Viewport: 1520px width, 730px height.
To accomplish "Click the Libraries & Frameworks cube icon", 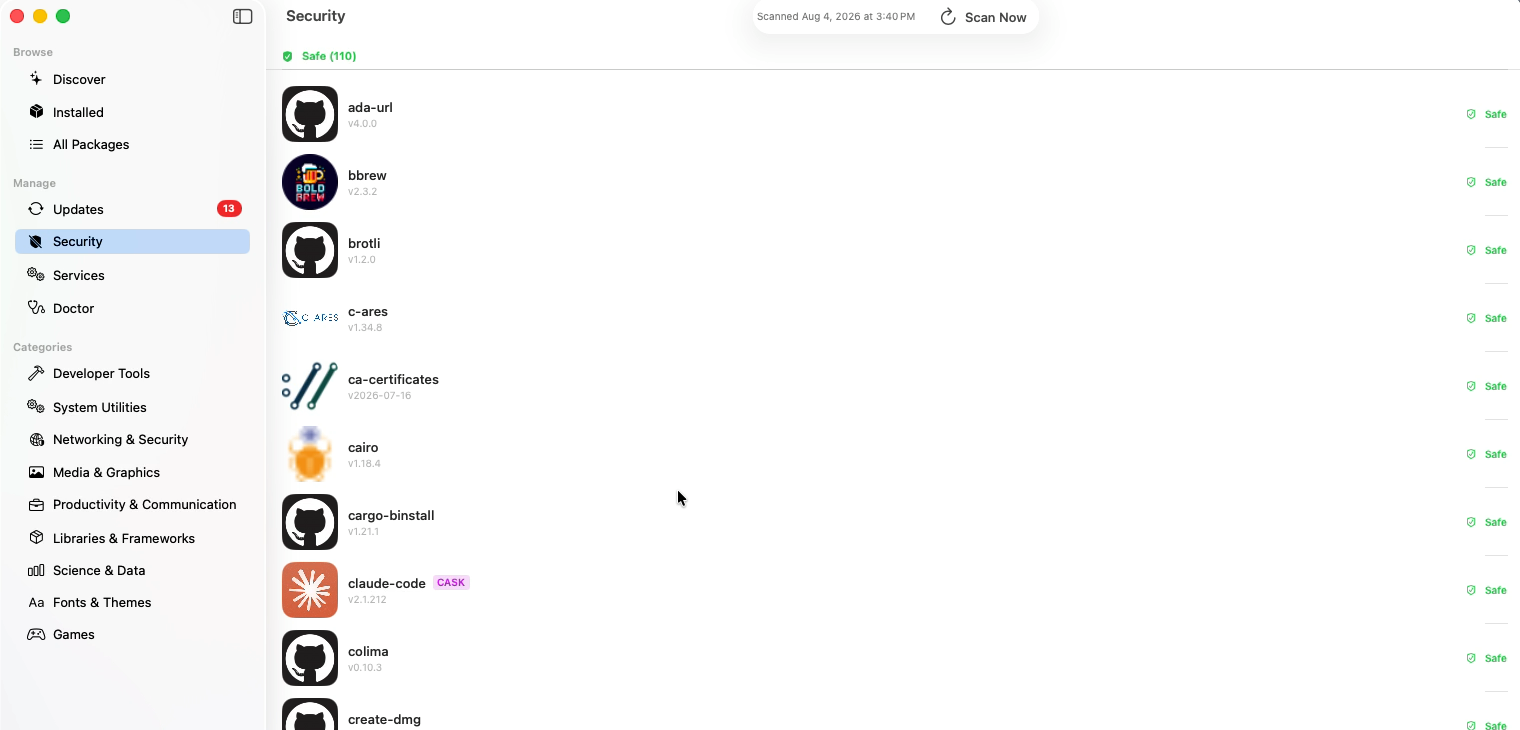I will click(x=36, y=538).
